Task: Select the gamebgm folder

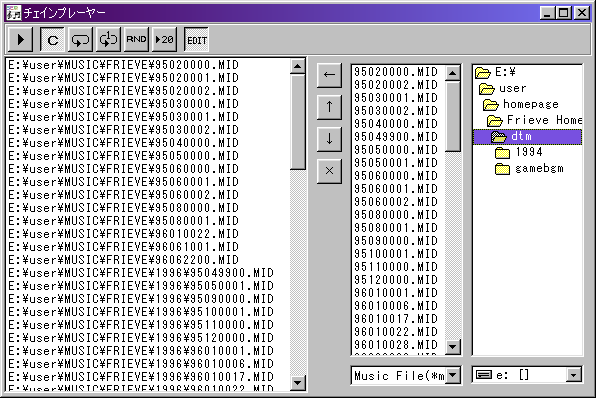Action: click(529, 168)
